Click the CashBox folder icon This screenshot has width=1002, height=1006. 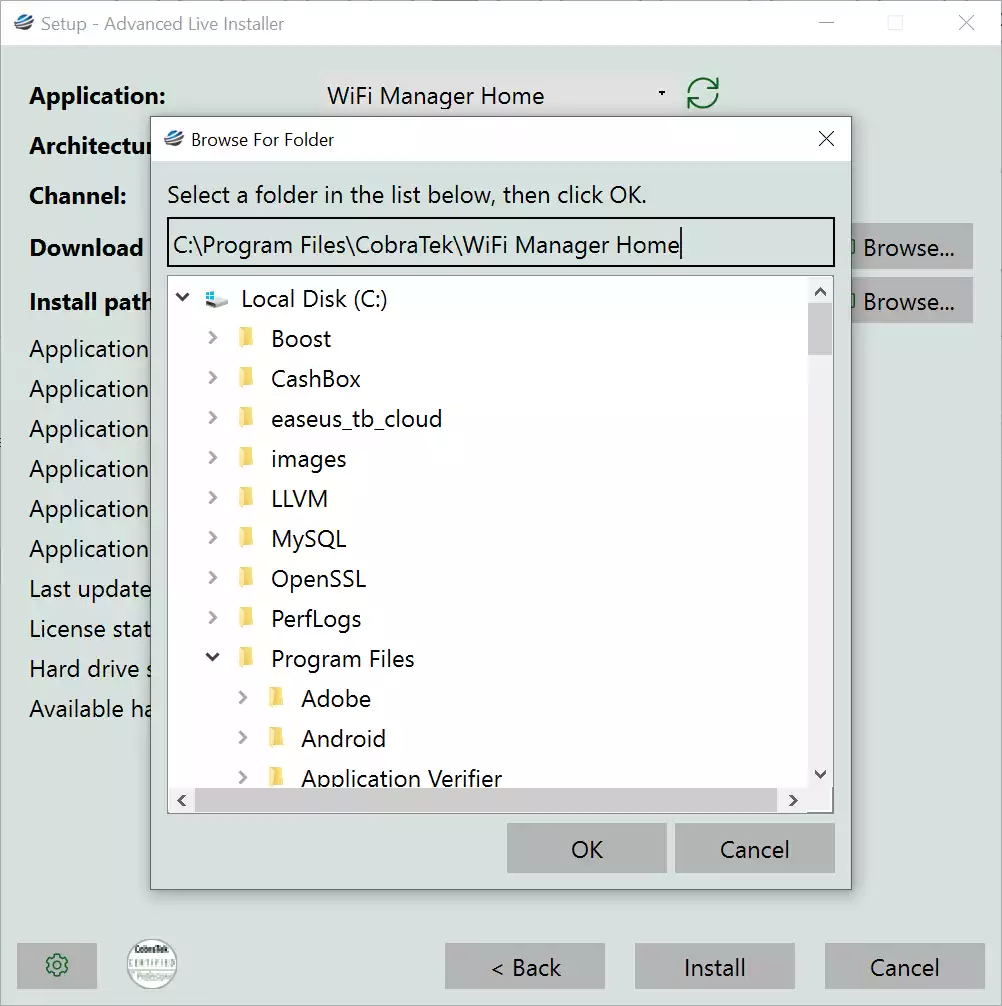(x=246, y=378)
